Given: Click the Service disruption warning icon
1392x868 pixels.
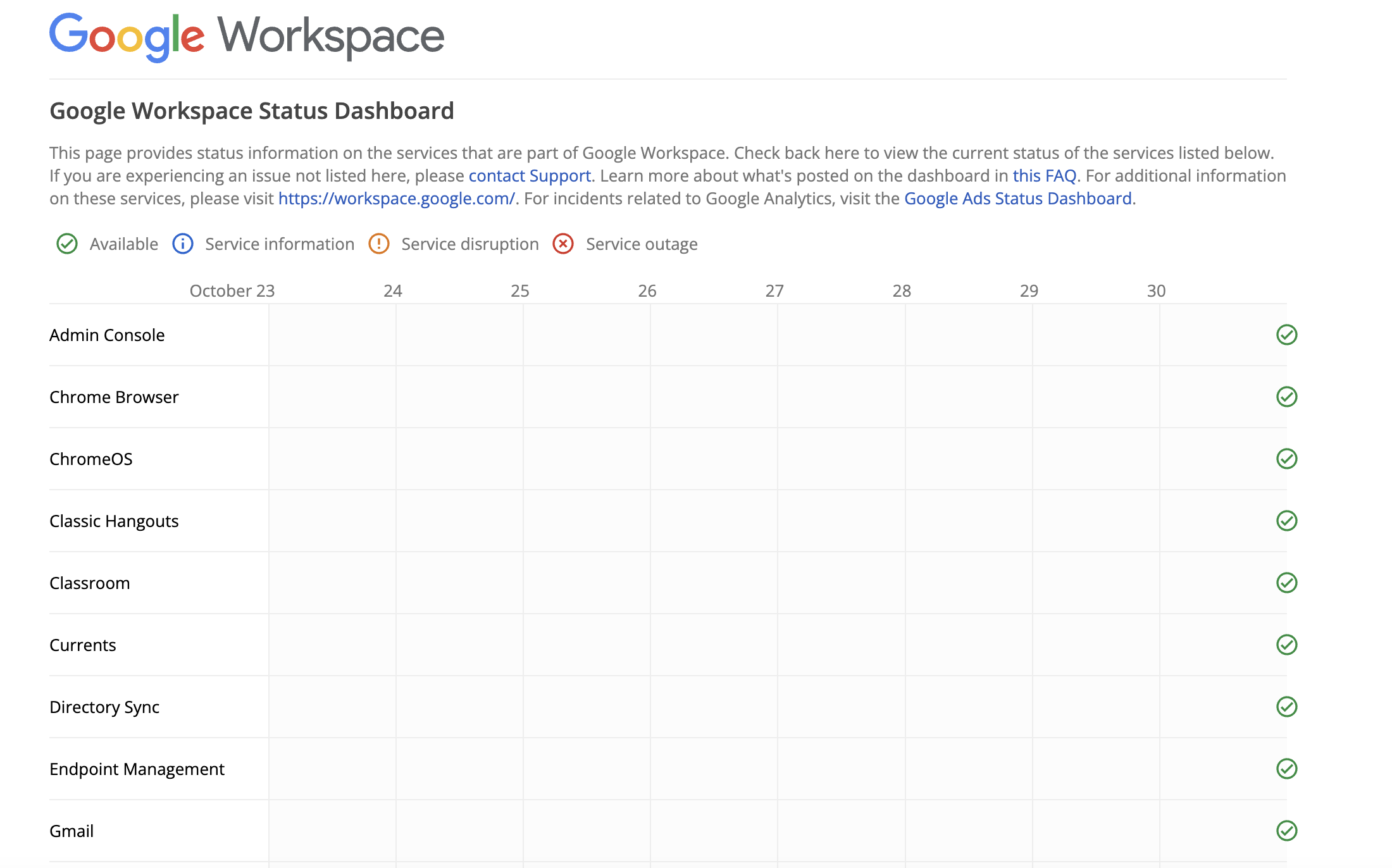Looking at the screenshot, I should 378,244.
